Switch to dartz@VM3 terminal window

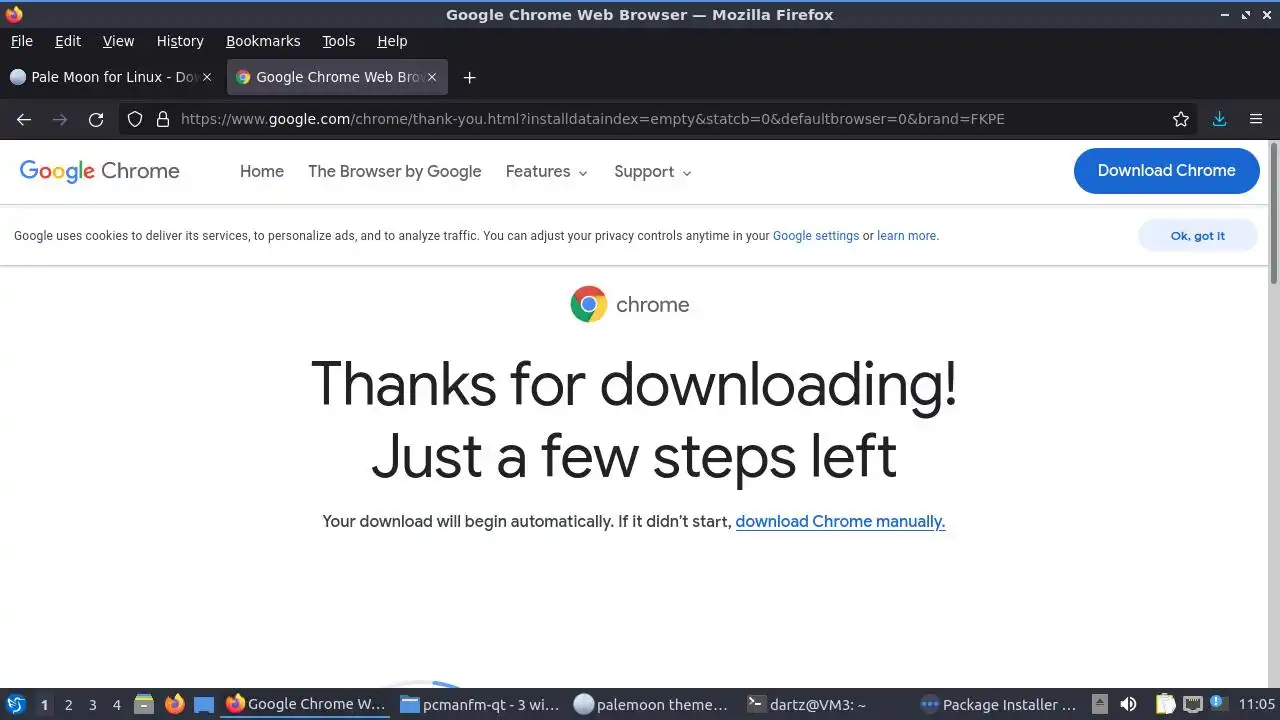pos(826,705)
